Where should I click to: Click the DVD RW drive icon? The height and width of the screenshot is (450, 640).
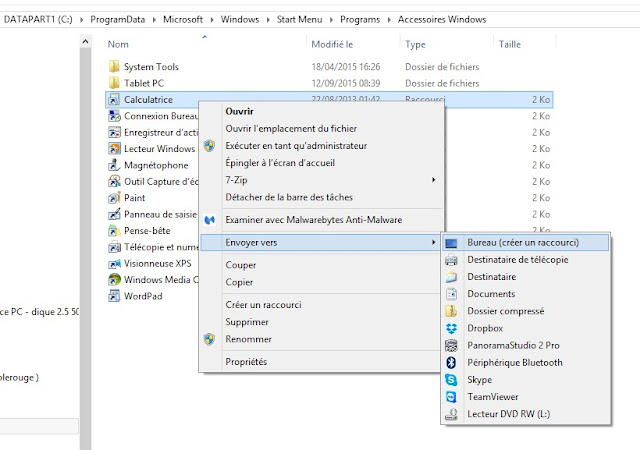pos(451,414)
